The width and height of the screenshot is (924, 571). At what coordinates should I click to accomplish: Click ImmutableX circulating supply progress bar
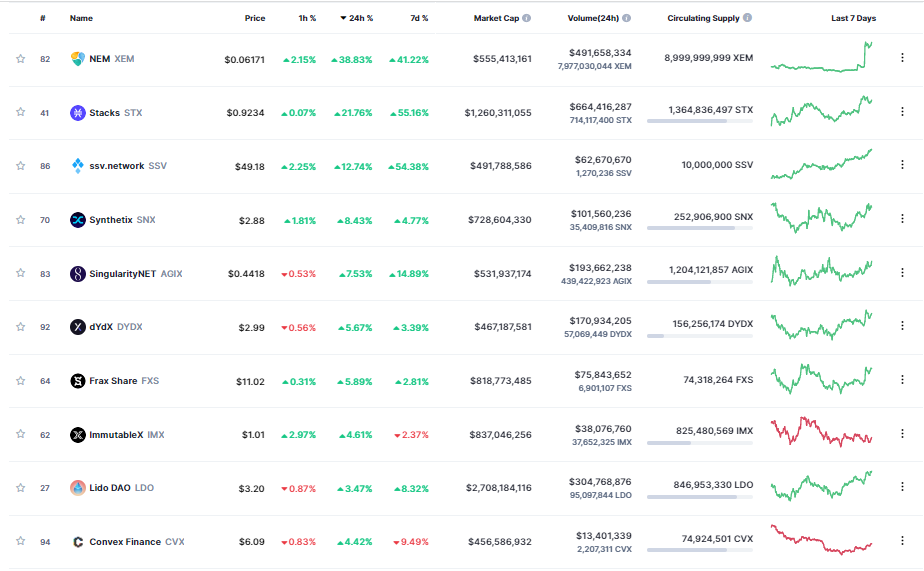tap(699, 443)
